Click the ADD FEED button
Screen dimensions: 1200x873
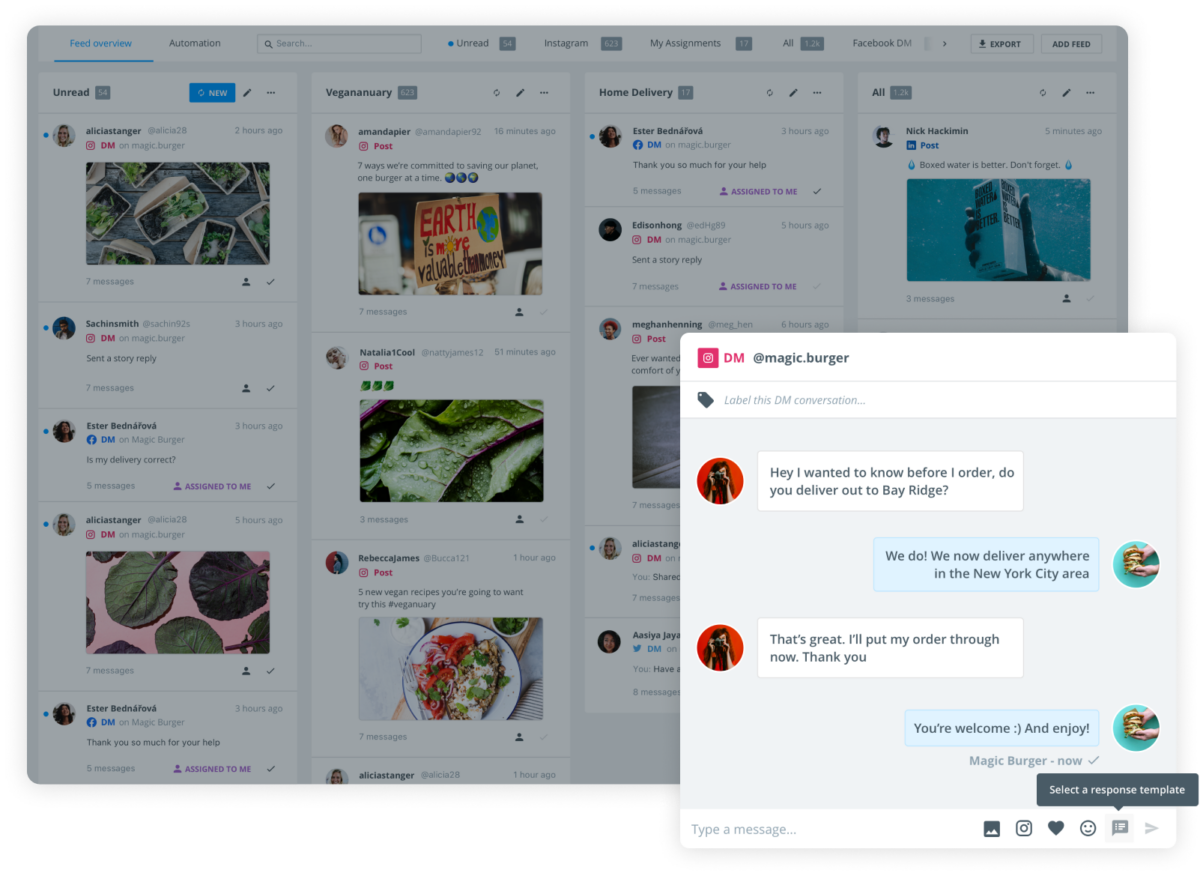(x=1071, y=43)
